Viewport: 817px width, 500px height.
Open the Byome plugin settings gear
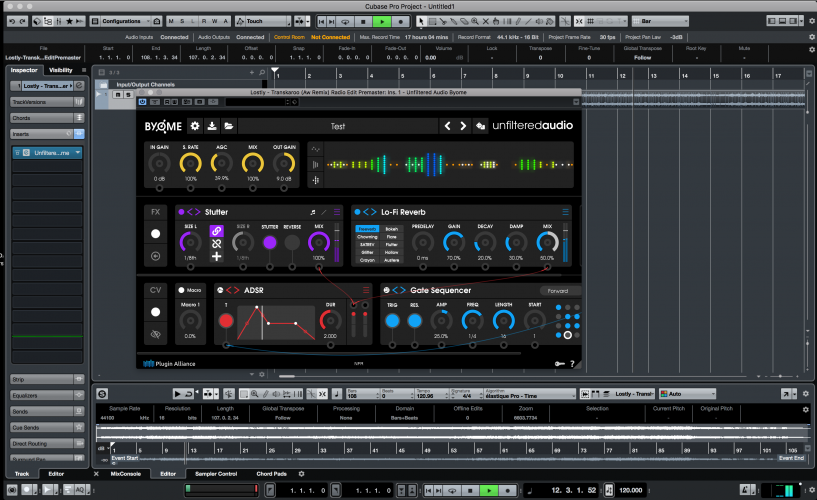point(194,126)
